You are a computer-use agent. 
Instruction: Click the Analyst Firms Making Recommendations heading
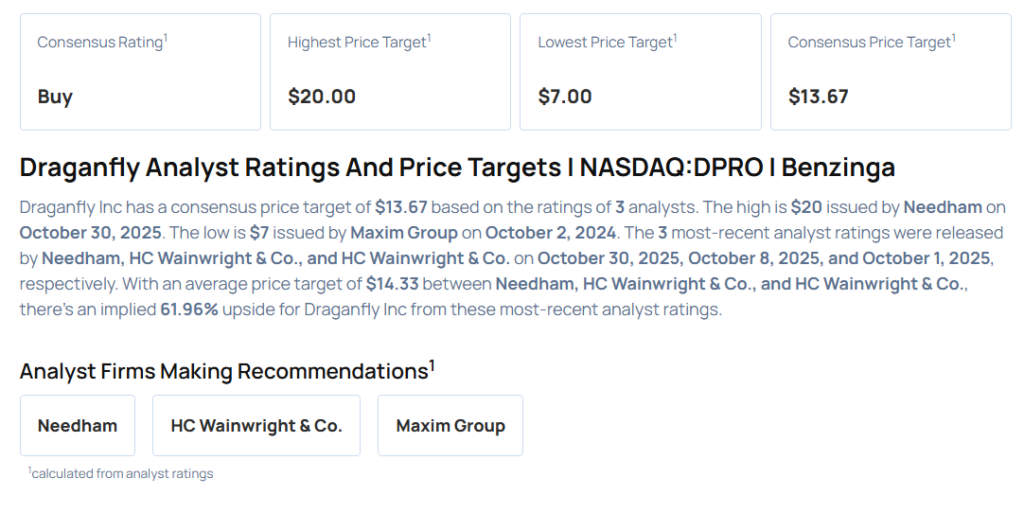[x=224, y=371]
